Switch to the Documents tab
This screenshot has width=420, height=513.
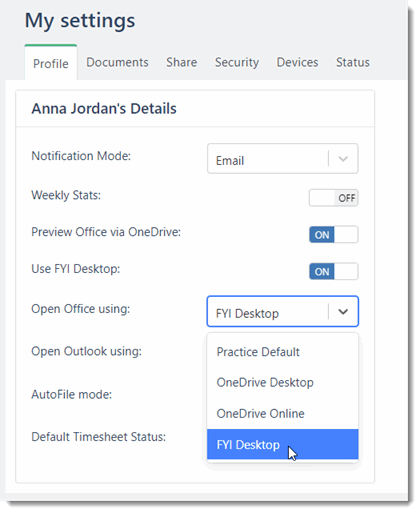coord(117,62)
